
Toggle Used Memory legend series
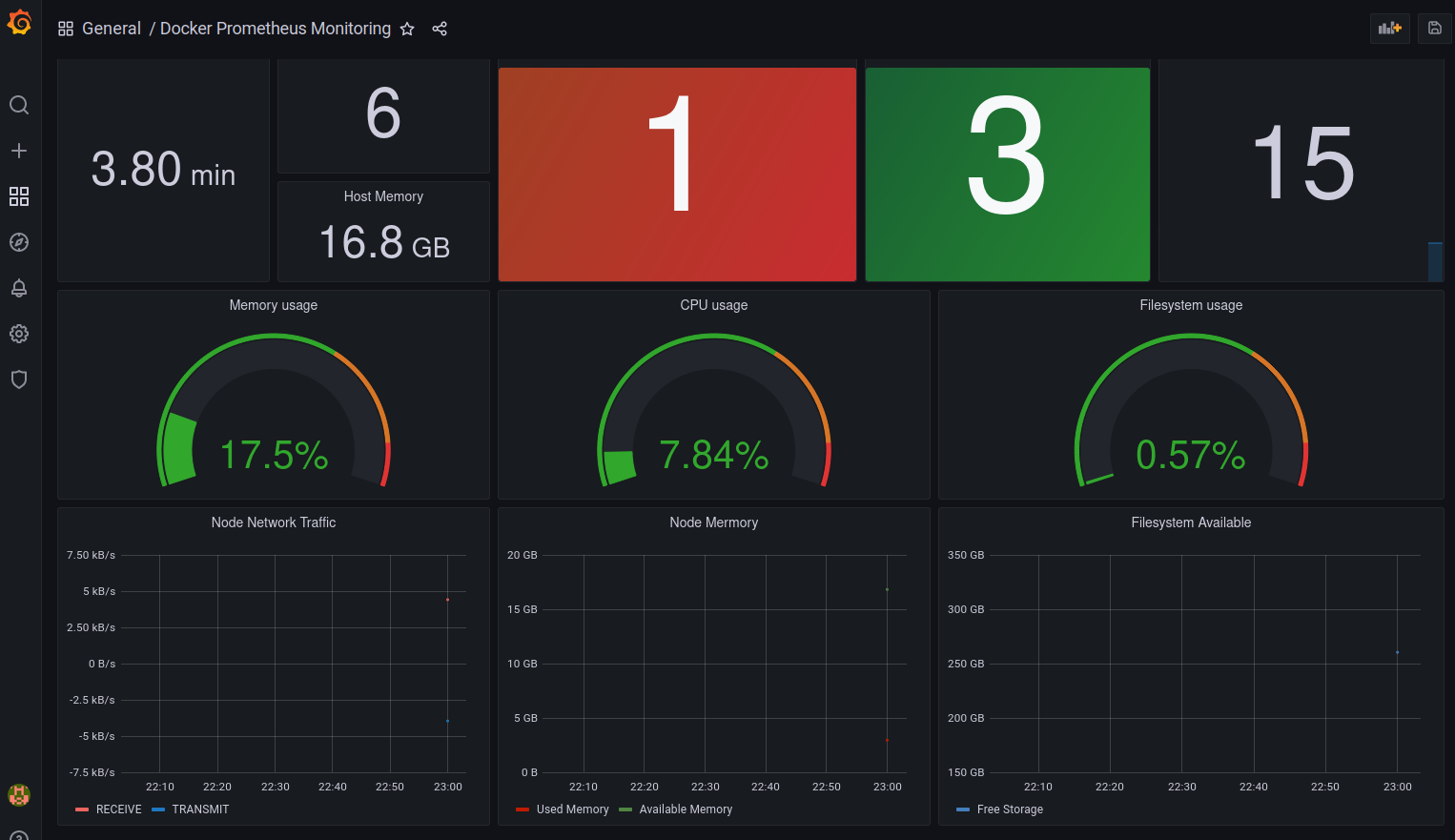point(572,809)
